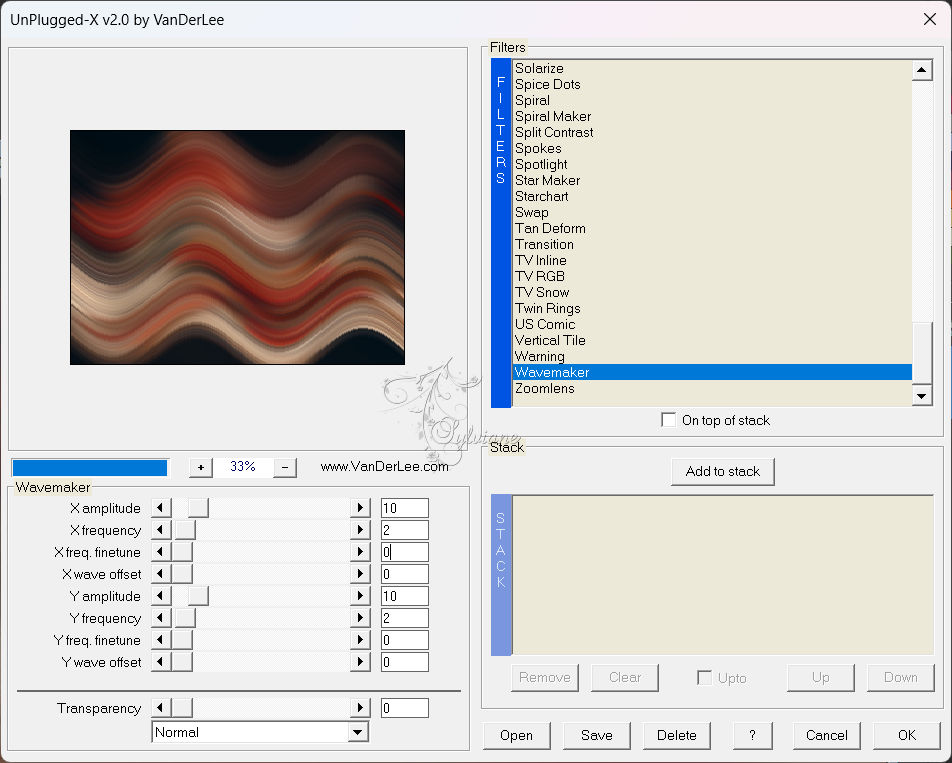Click the Save button
The height and width of the screenshot is (763, 952).
coord(597,736)
